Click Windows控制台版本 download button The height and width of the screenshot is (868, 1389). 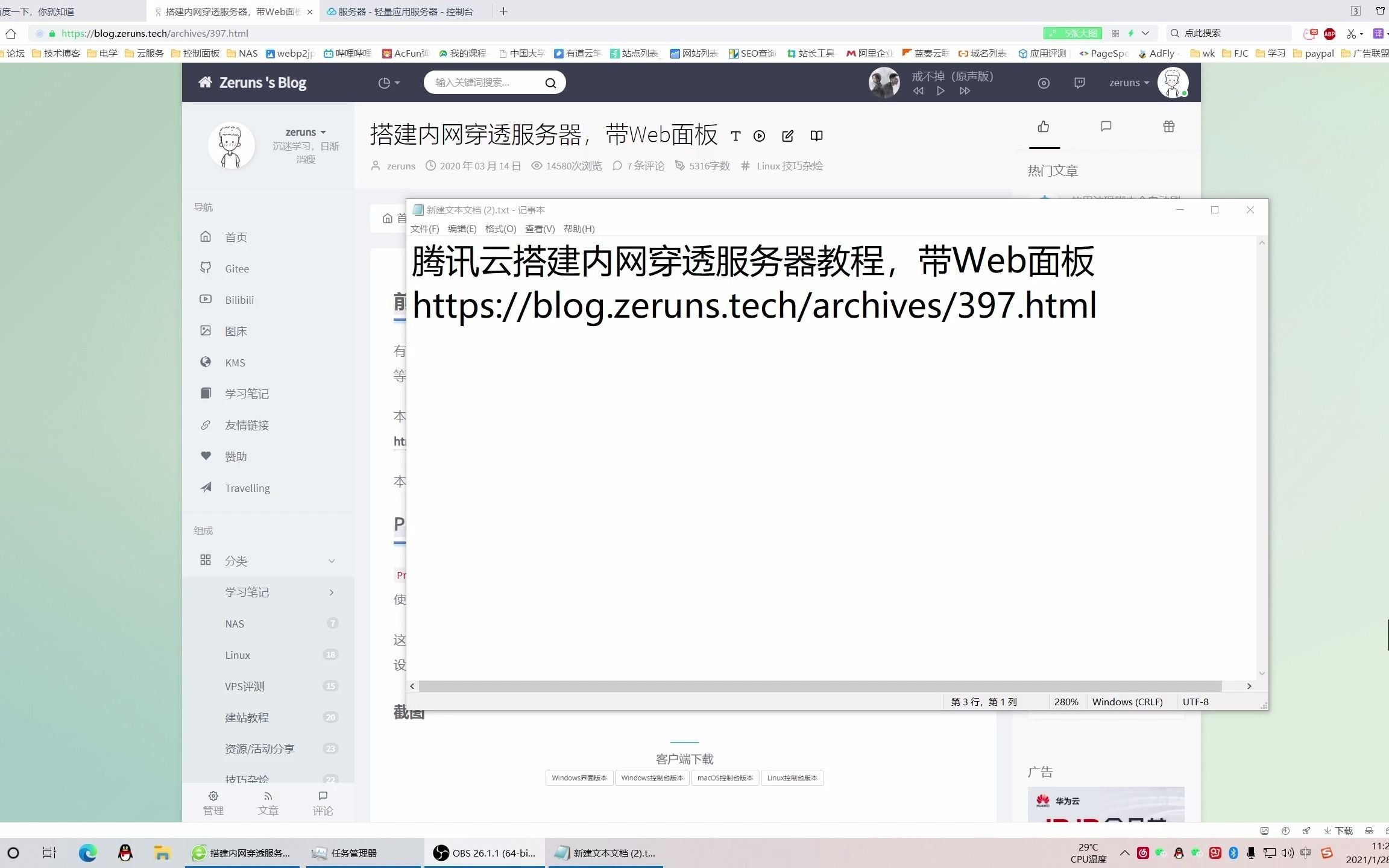pos(652,778)
